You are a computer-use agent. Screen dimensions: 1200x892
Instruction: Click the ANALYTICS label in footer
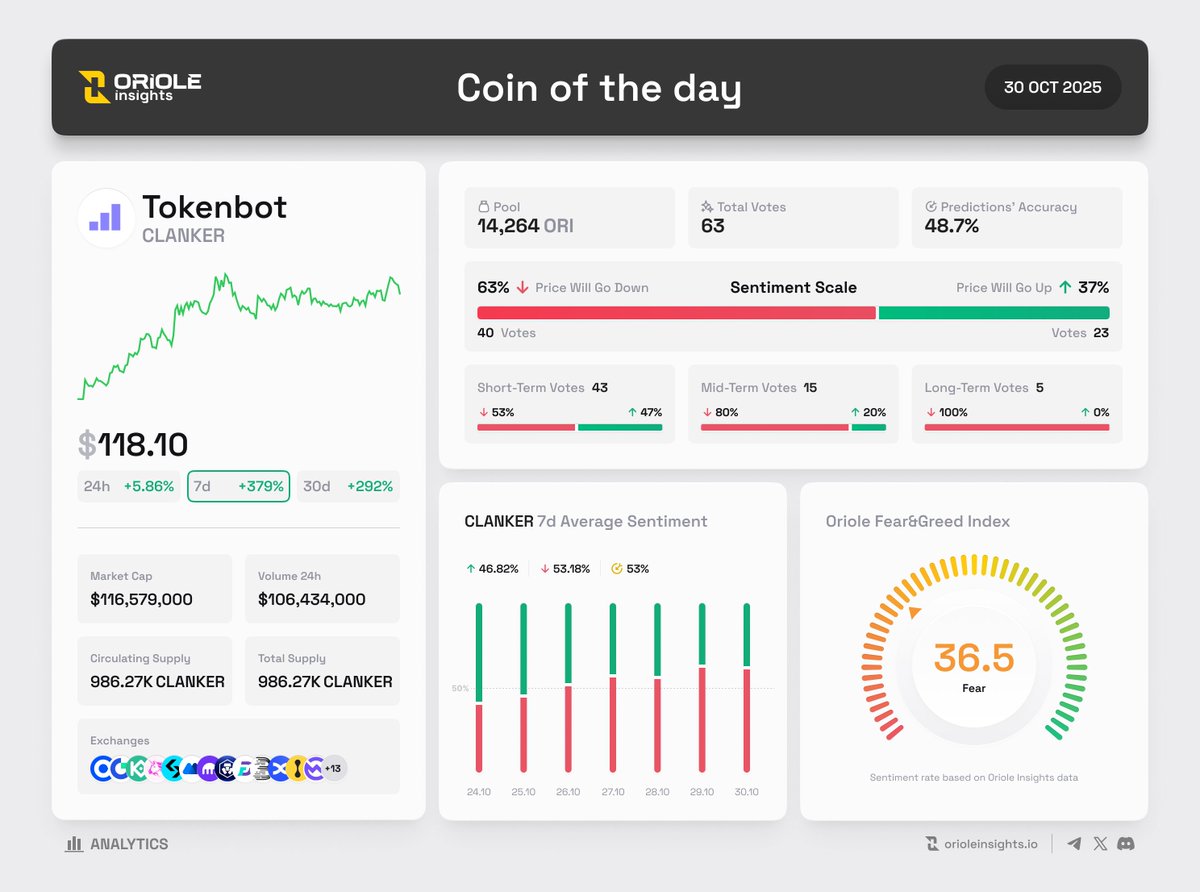[x=129, y=844]
